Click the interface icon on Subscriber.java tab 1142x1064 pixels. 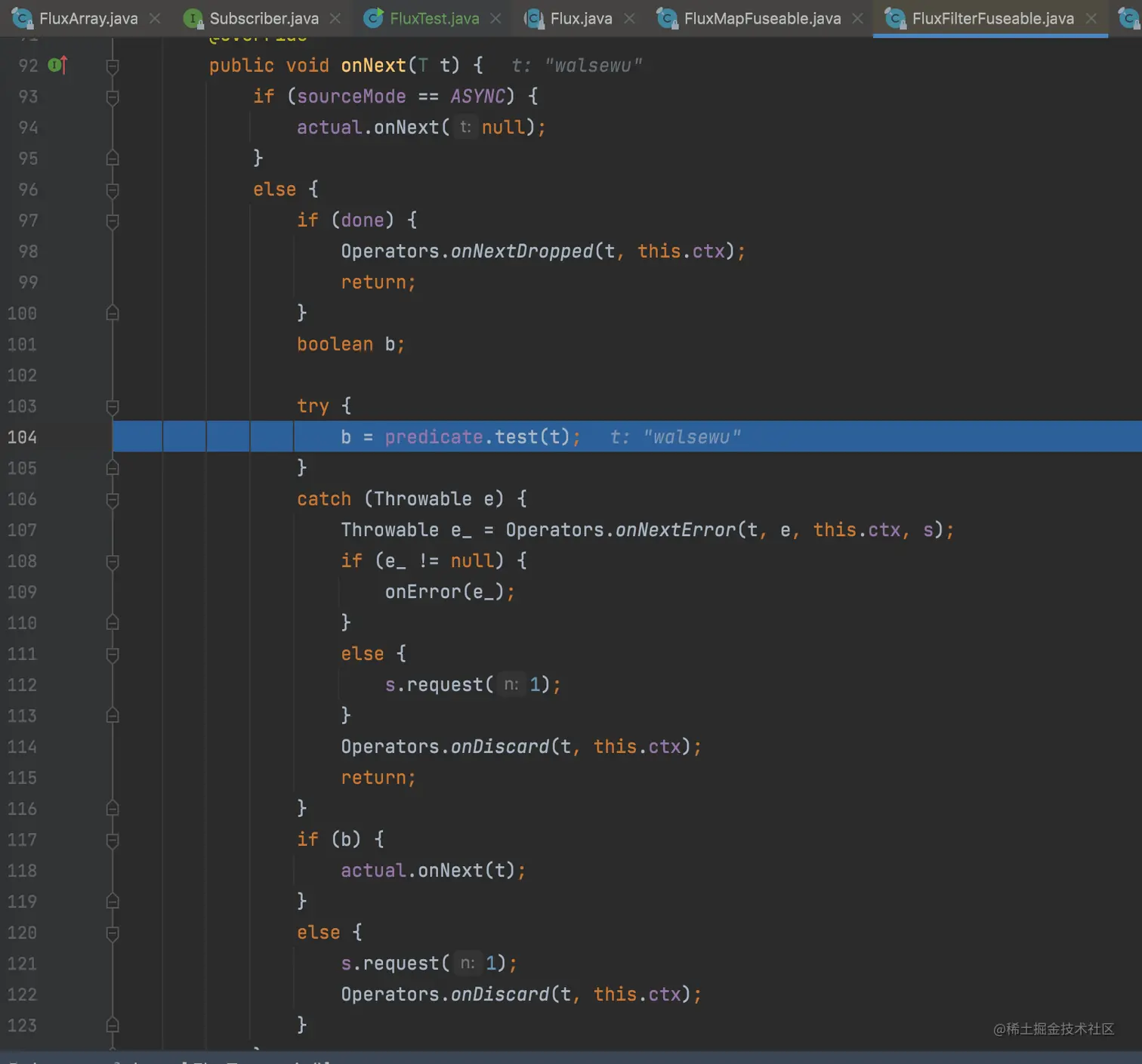pos(193,18)
